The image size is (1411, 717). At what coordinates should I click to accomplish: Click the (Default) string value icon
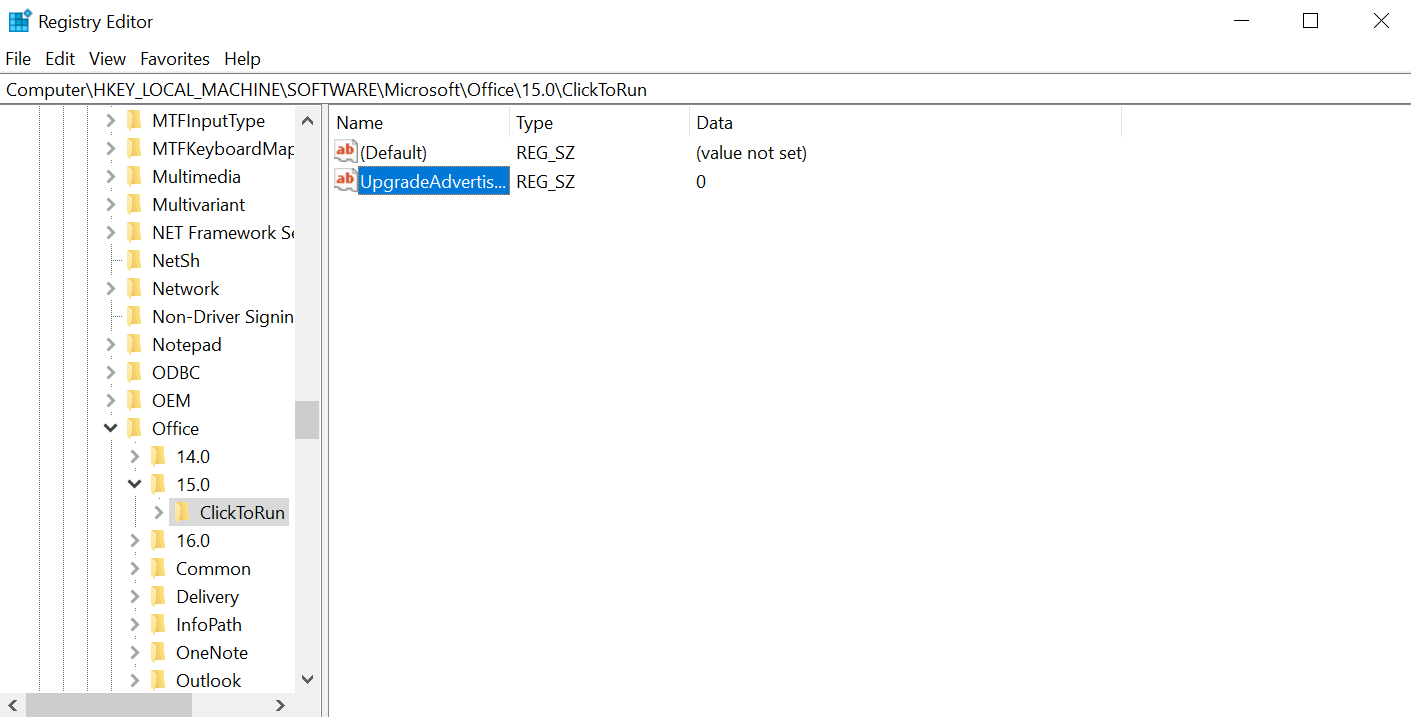tap(346, 152)
